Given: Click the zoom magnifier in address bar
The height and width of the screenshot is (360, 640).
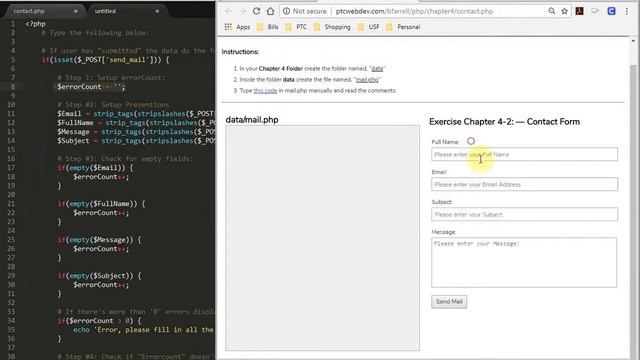Looking at the screenshot, I should [551, 11].
